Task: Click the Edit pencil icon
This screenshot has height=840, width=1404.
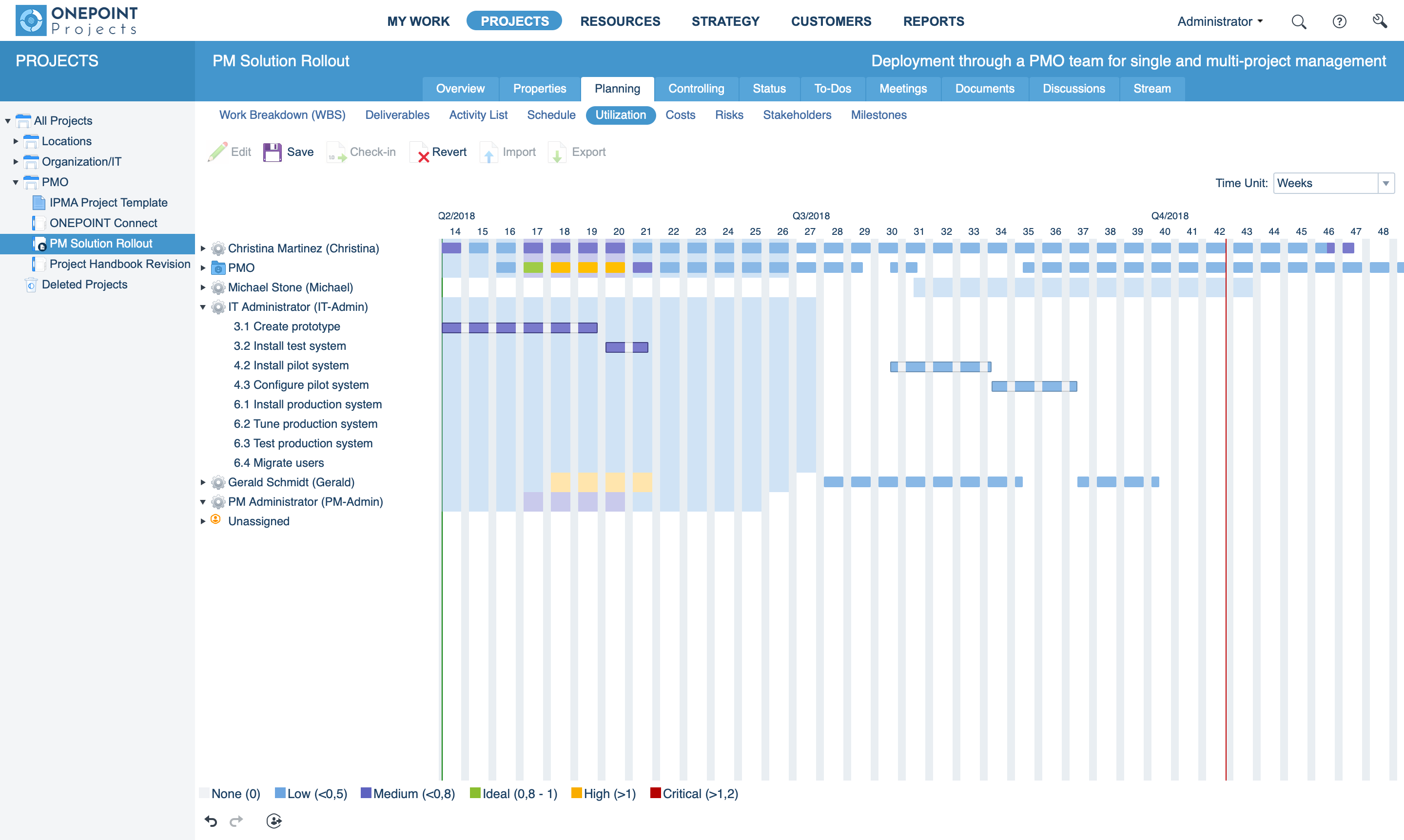Action: coord(217,152)
